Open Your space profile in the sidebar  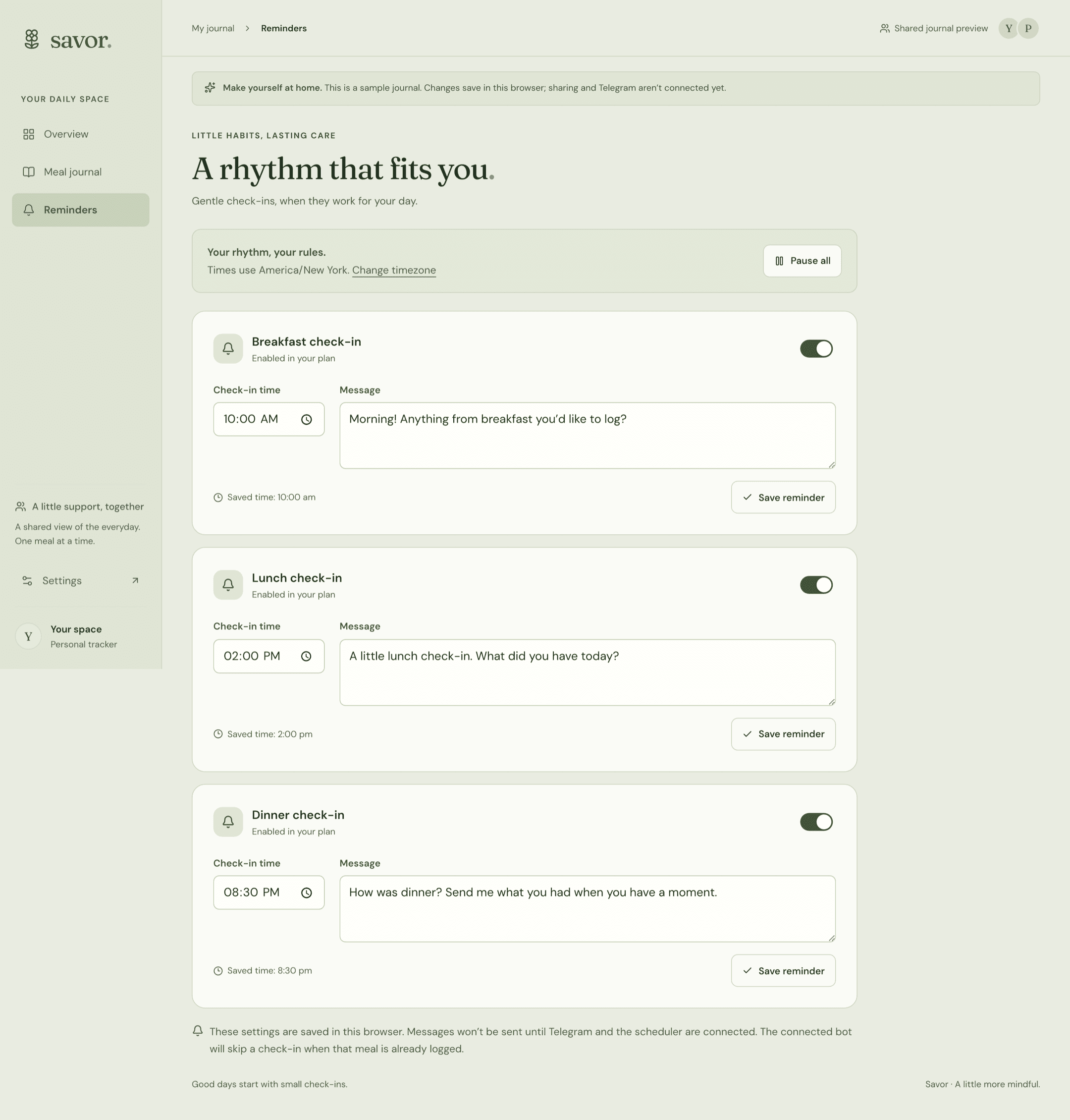coord(80,636)
